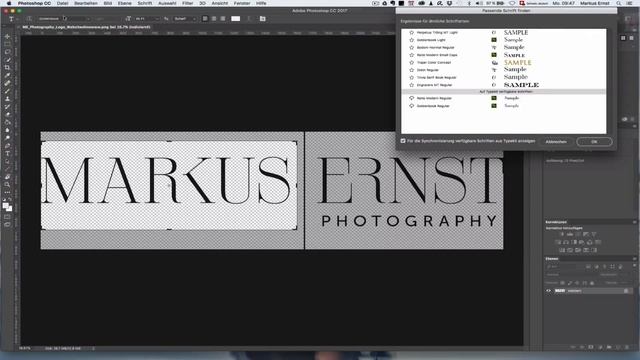Click the delete layer trash icon
The image size is (640, 360).
pos(627,347)
